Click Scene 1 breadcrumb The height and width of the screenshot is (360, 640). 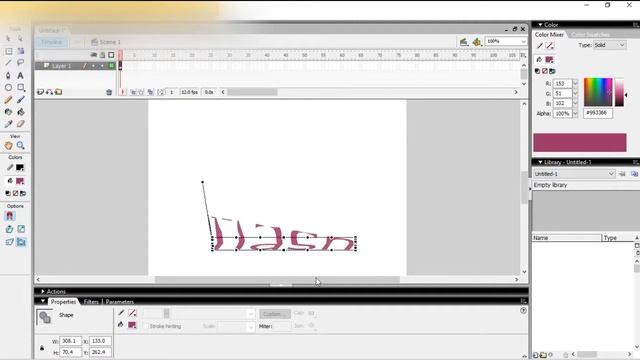[106, 42]
